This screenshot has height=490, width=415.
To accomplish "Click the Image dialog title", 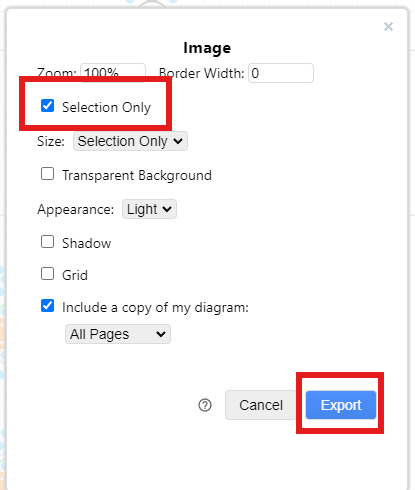I will [207, 48].
